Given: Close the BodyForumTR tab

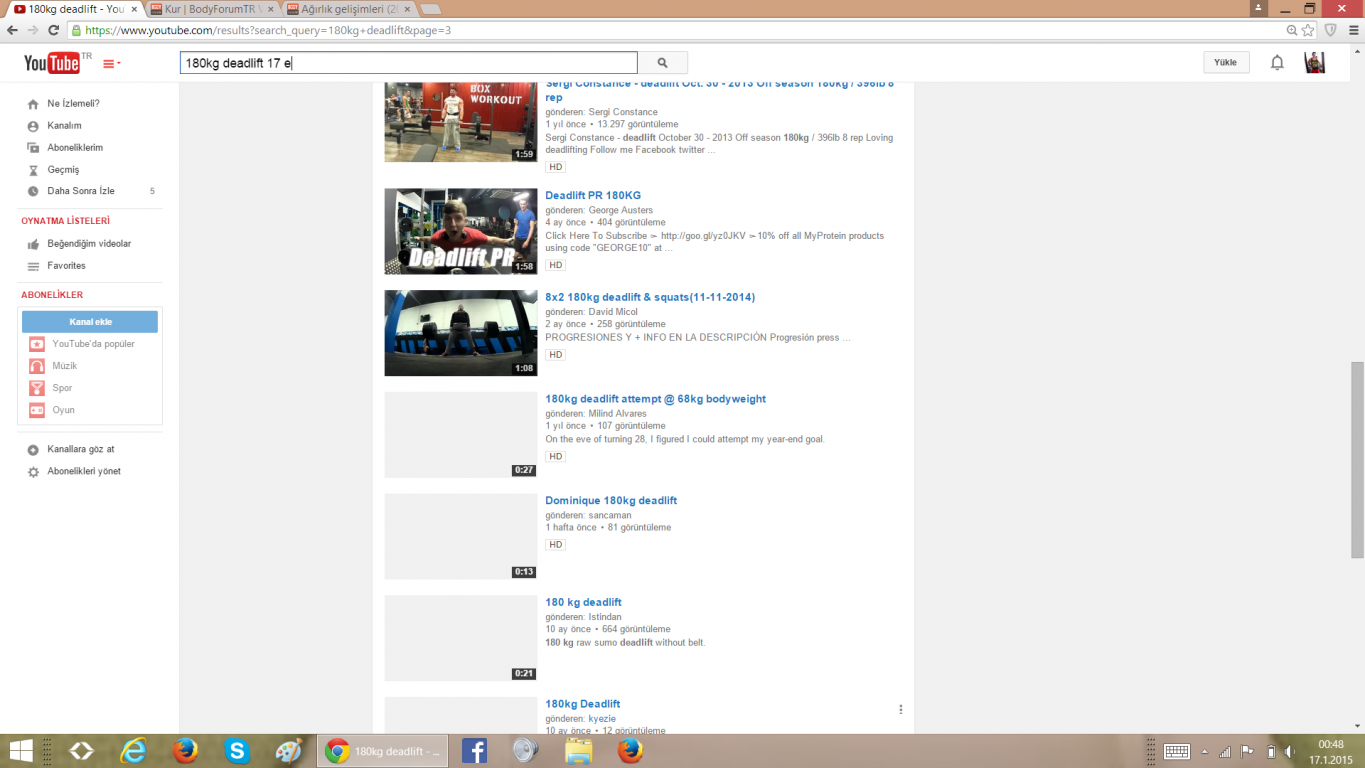Looking at the screenshot, I should pos(269,9).
